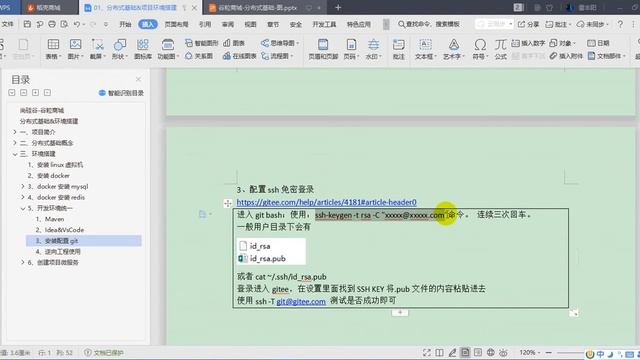Click the undo arrow
The image size is (640, 360).
tap(77, 24)
